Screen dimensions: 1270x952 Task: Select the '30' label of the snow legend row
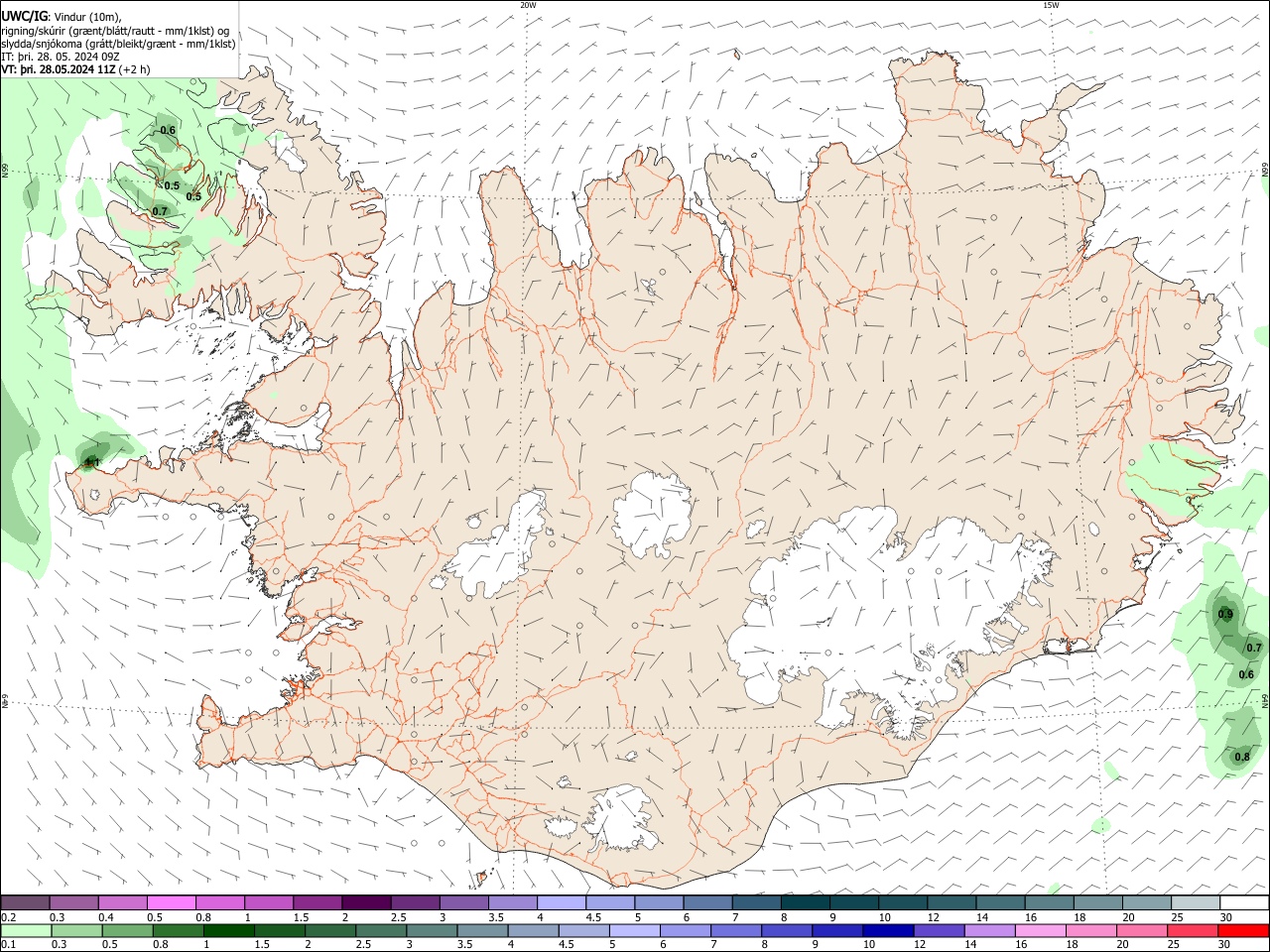pos(1225,917)
